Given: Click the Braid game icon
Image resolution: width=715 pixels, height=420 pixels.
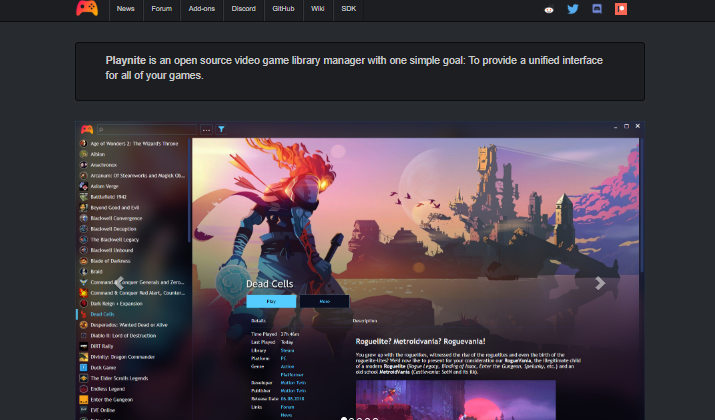Looking at the screenshot, I should click(83, 272).
